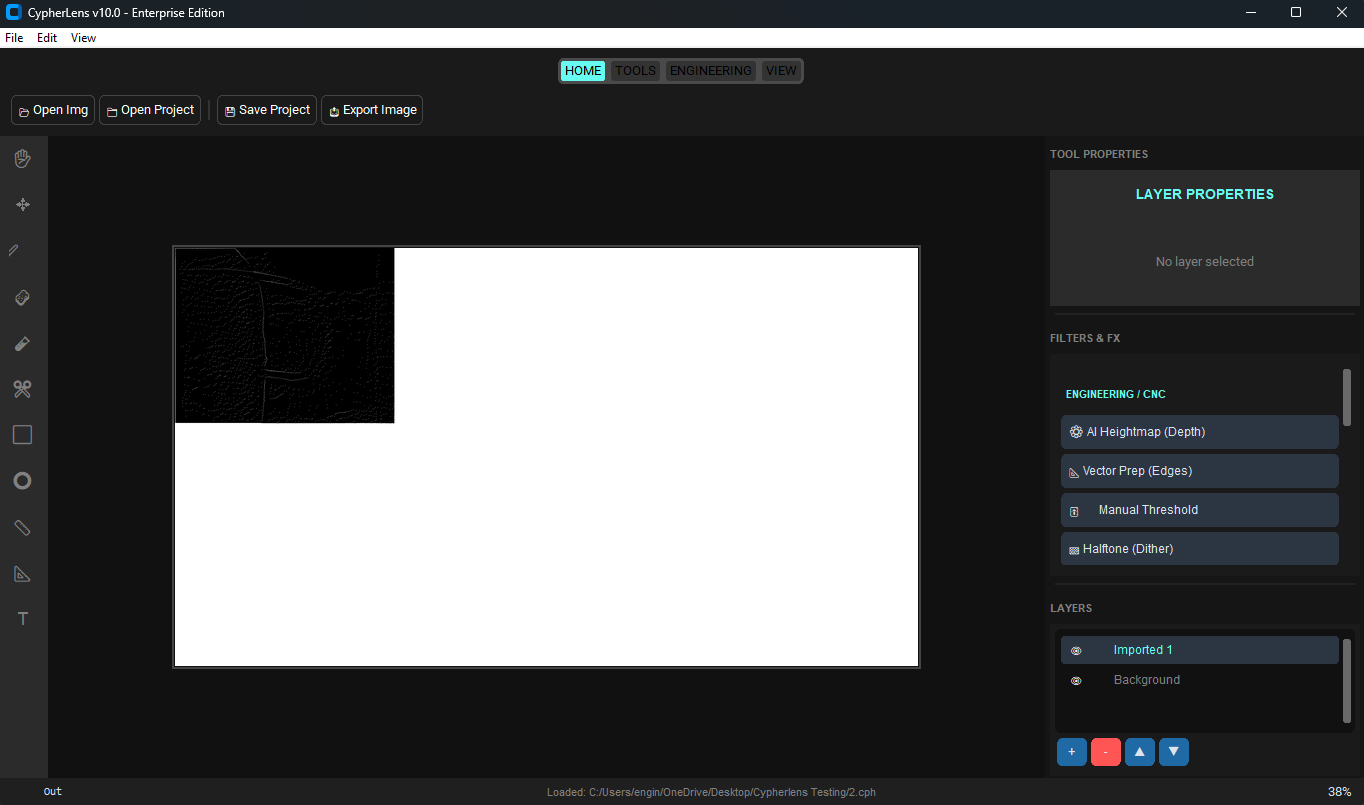Collapse the ENGINEERING / CNC section
1364x805 pixels.
point(1115,393)
